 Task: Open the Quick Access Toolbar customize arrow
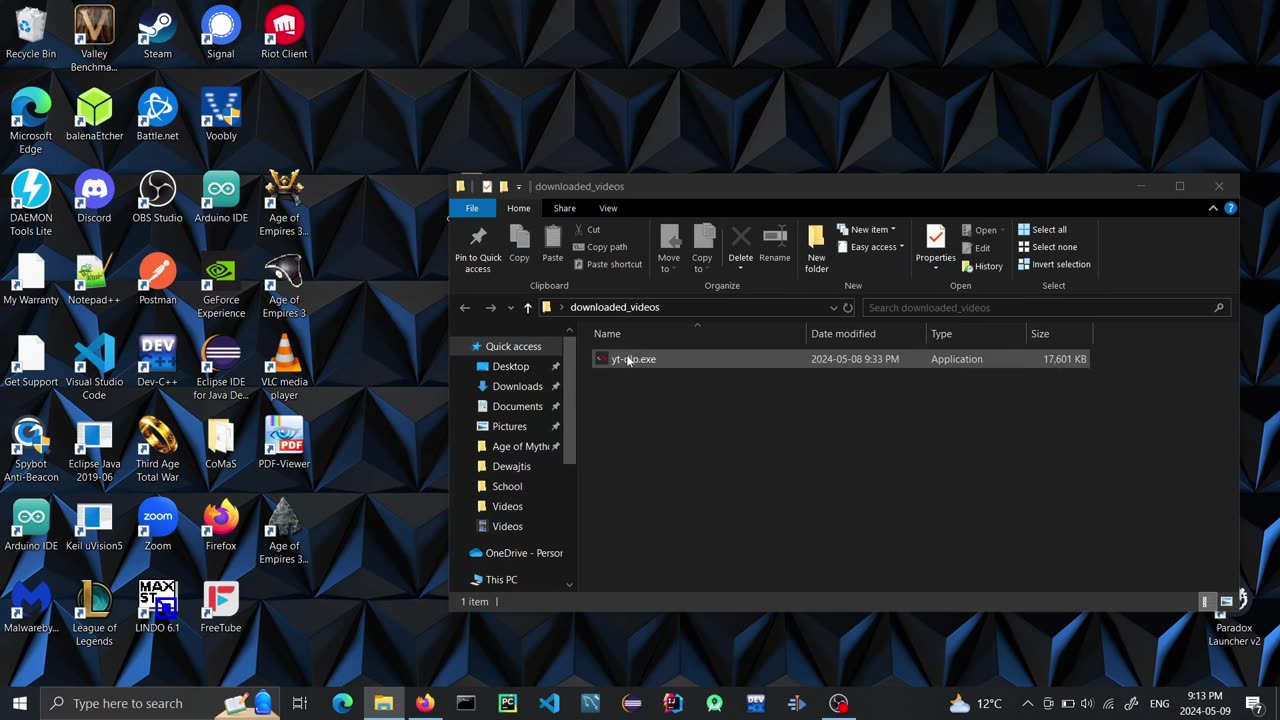point(518,187)
